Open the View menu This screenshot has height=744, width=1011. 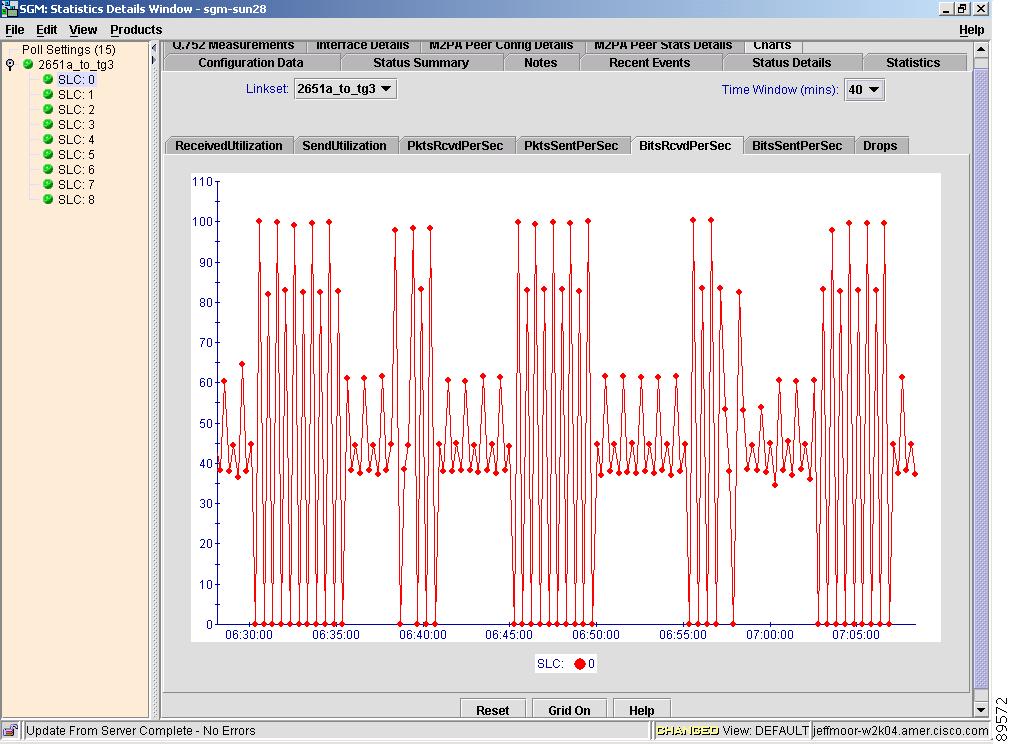click(83, 30)
